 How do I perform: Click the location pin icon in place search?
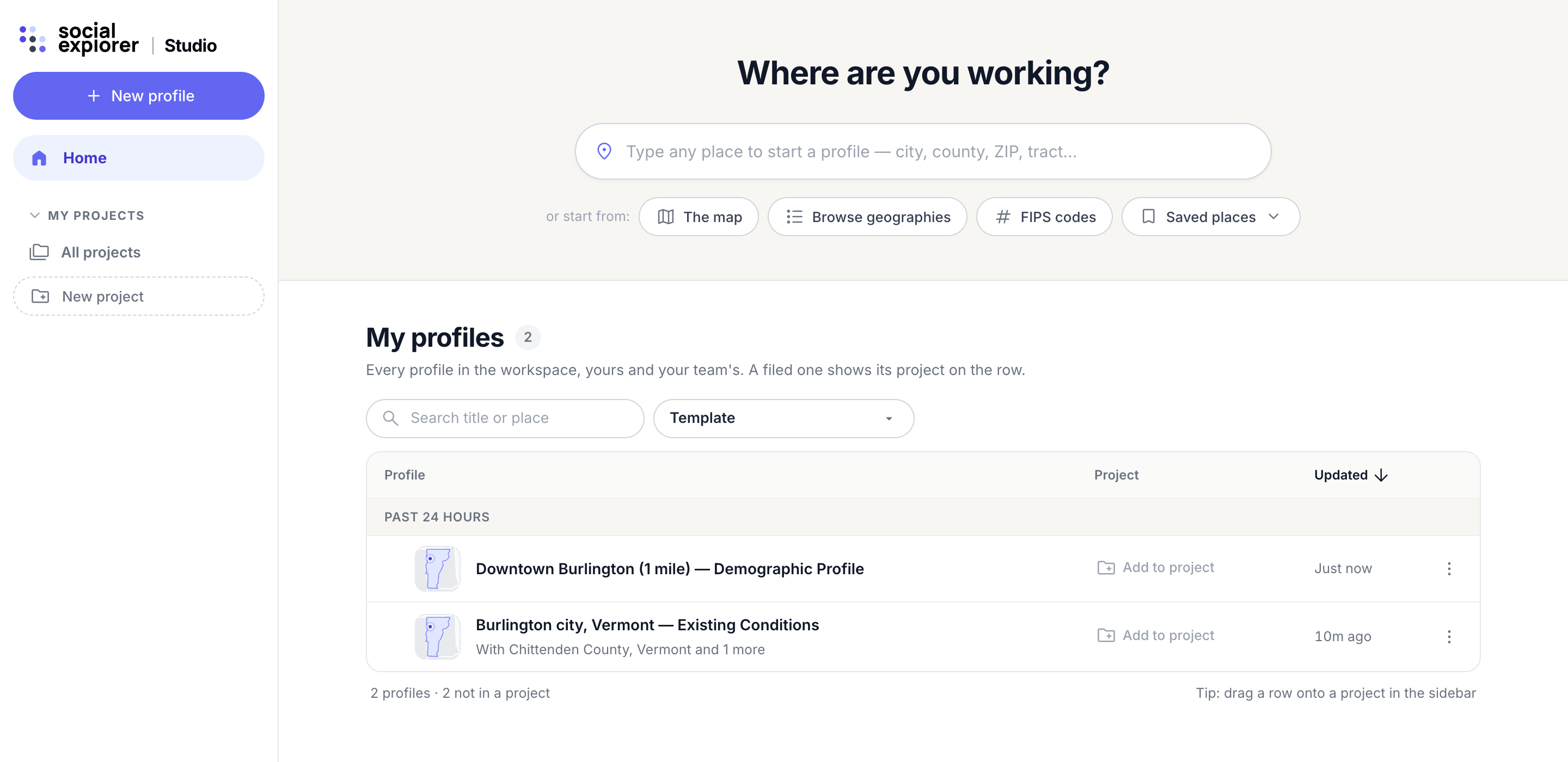[604, 151]
